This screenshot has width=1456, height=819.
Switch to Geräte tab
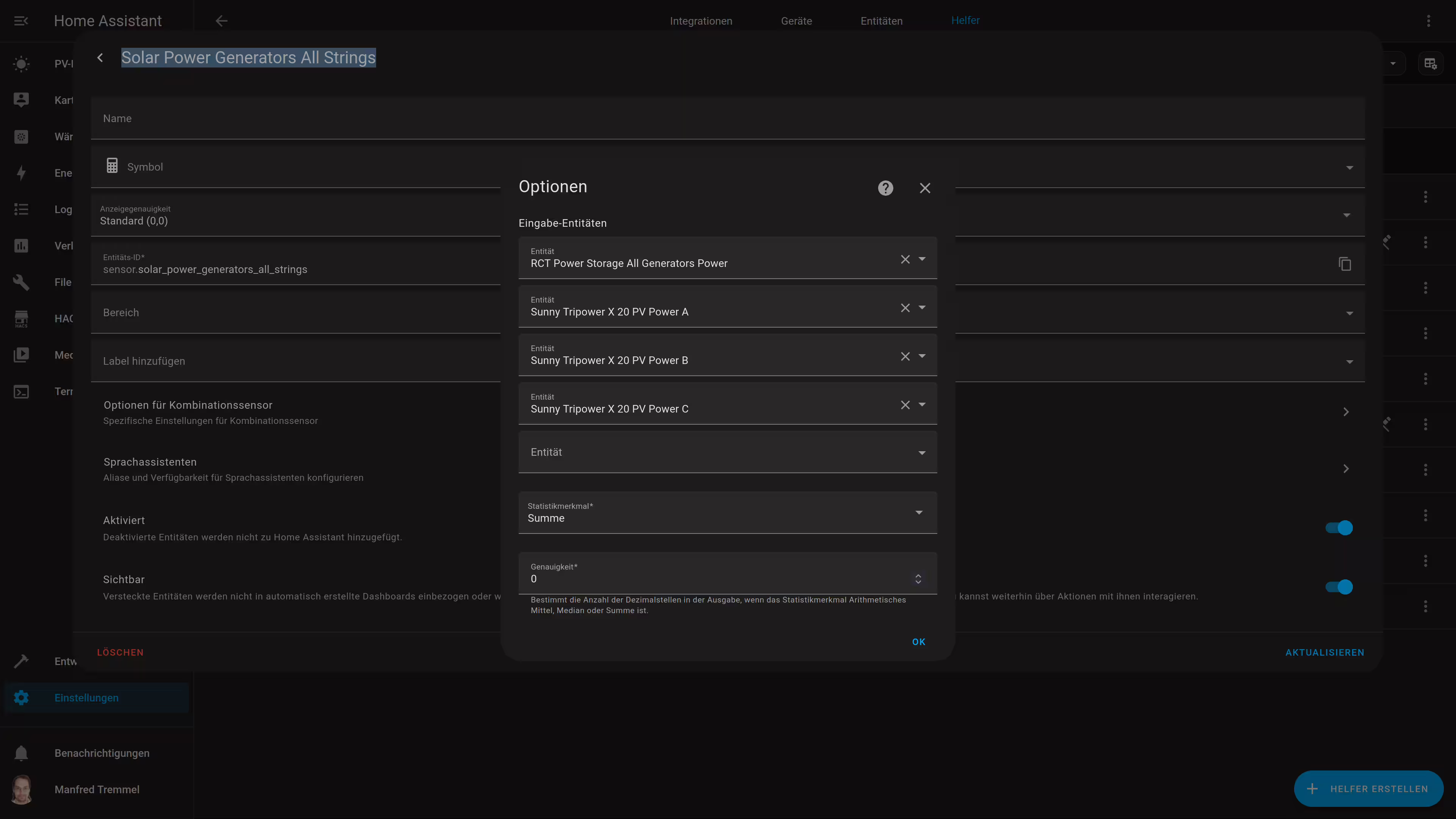pos(796,21)
